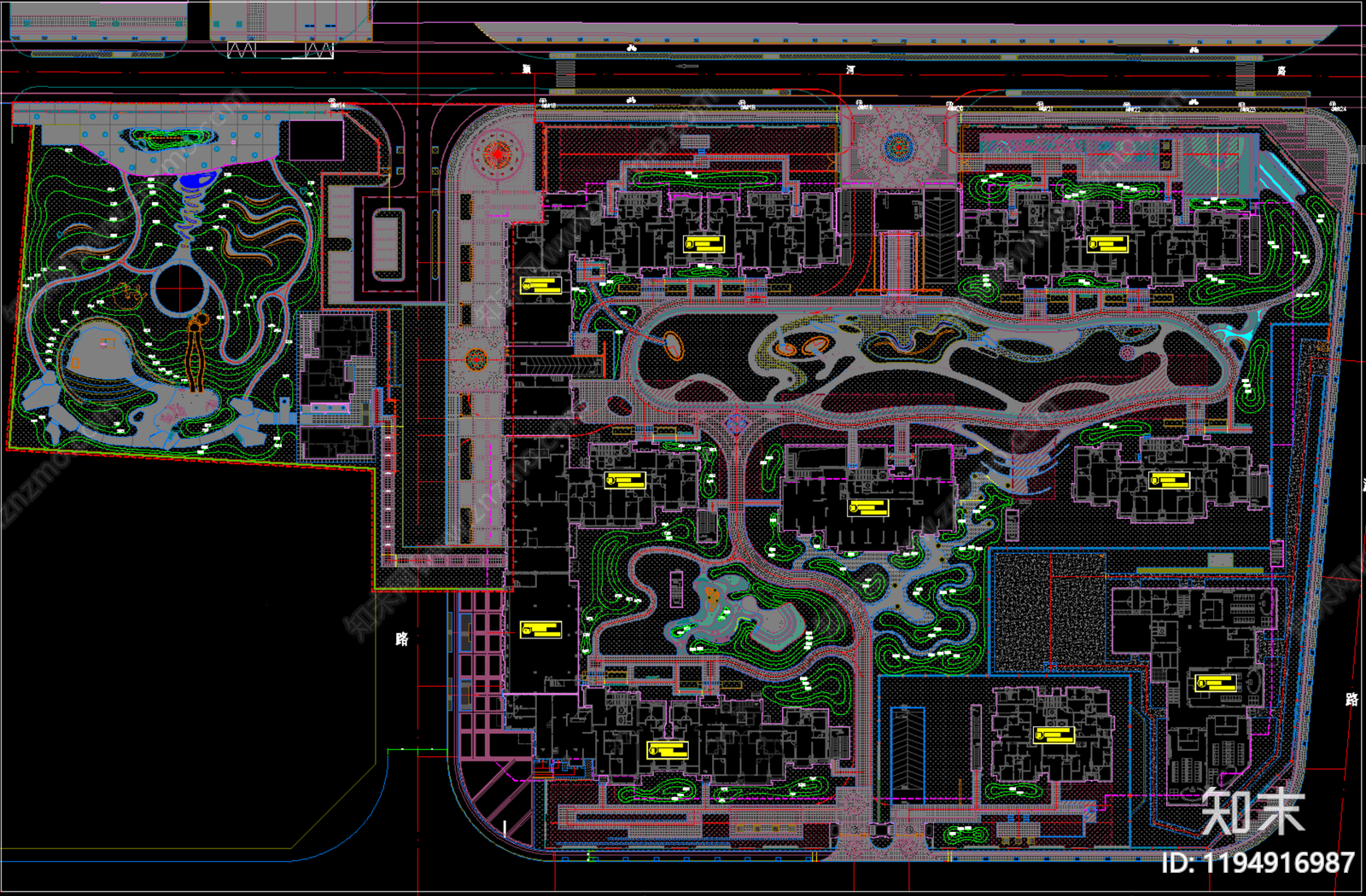Select the pink diamond node below central garden
The width and height of the screenshot is (1366, 896).
(x=737, y=423)
